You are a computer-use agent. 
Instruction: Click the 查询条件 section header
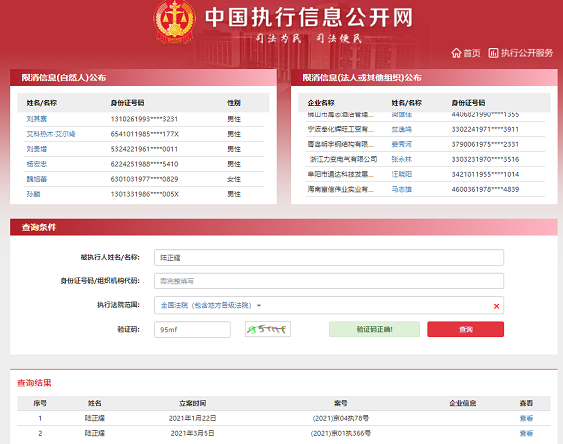[39, 227]
